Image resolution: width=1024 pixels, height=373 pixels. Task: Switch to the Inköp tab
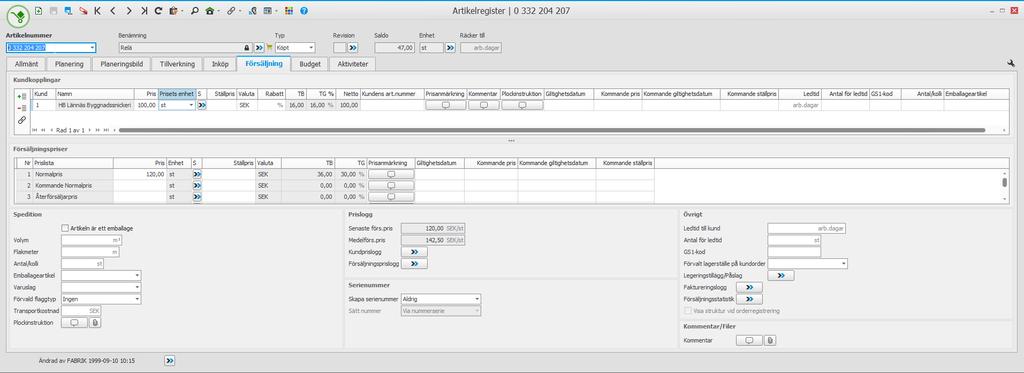coord(220,64)
